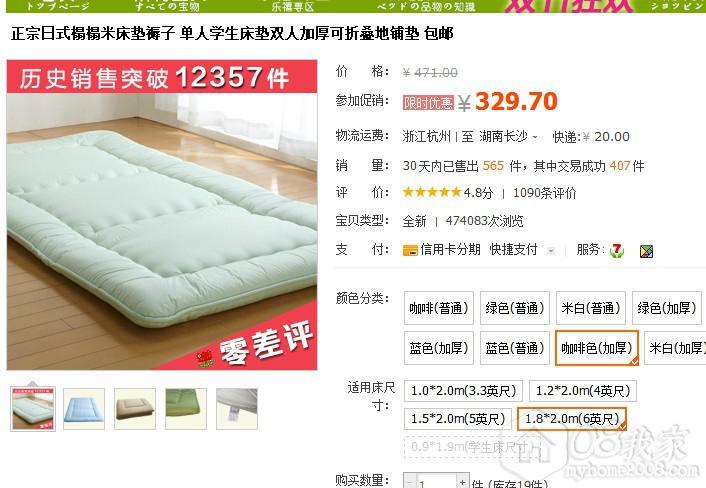
Task: Select the brown mattress thumbnail
Action: click(135, 409)
